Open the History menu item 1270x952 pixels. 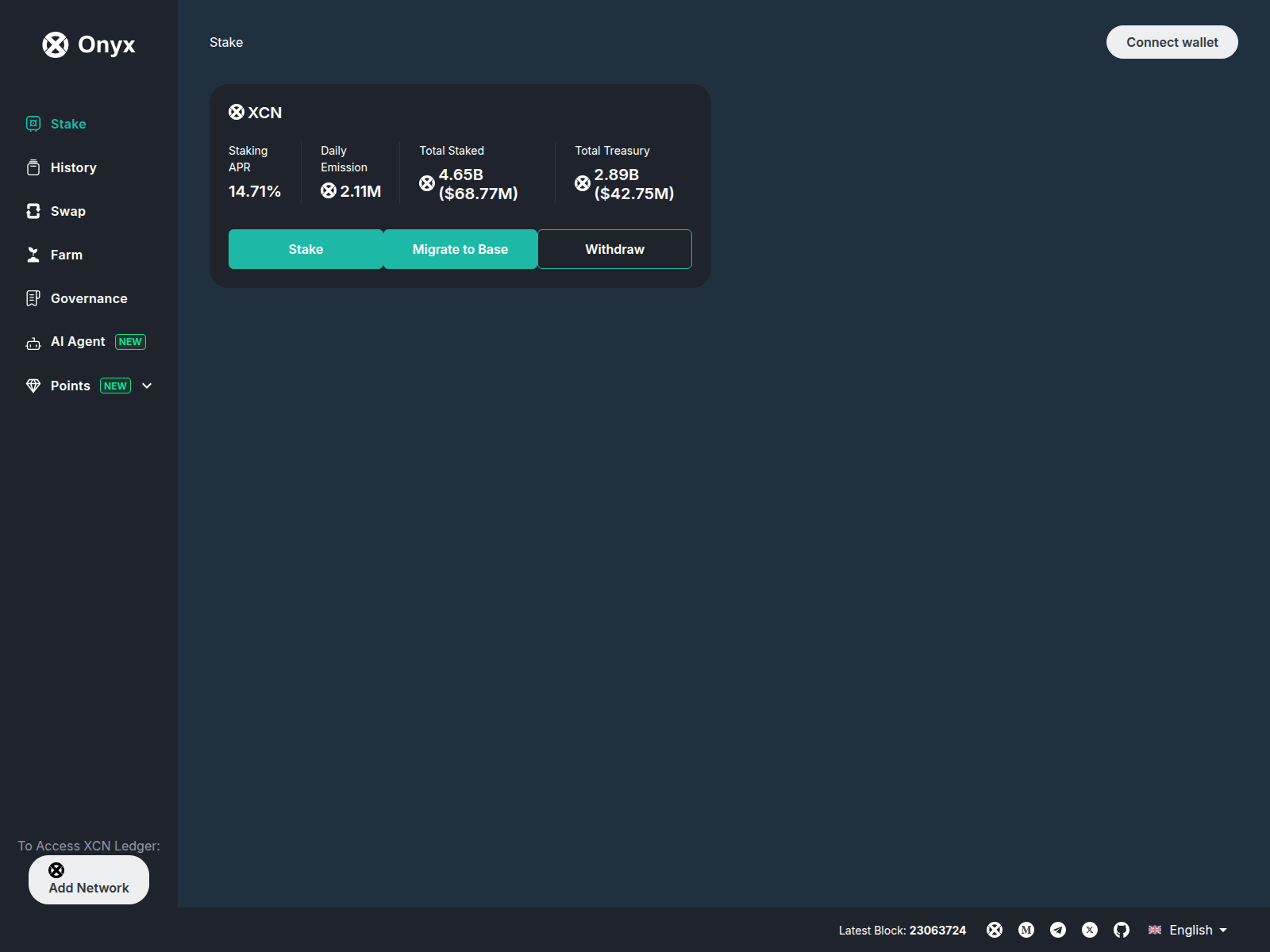[x=74, y=167]
